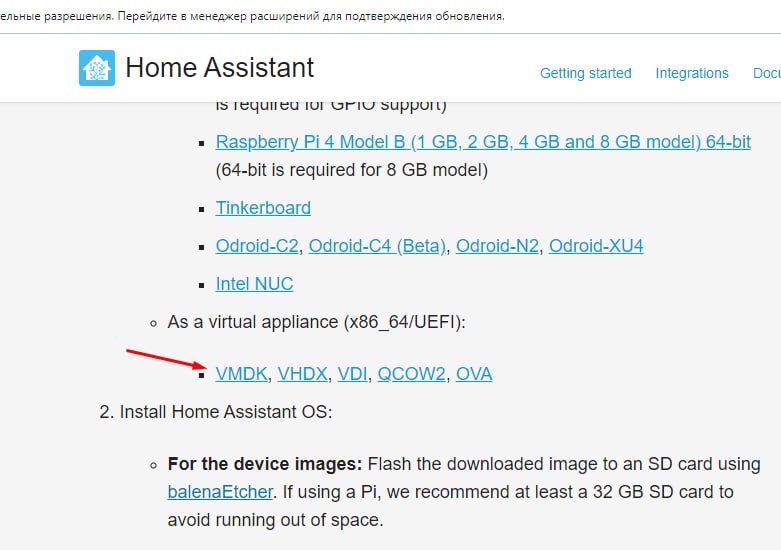This screenshot has width=781, height=550.
Task: Download the QCOW2 virtual appliance
Action: tap(411, 374)
